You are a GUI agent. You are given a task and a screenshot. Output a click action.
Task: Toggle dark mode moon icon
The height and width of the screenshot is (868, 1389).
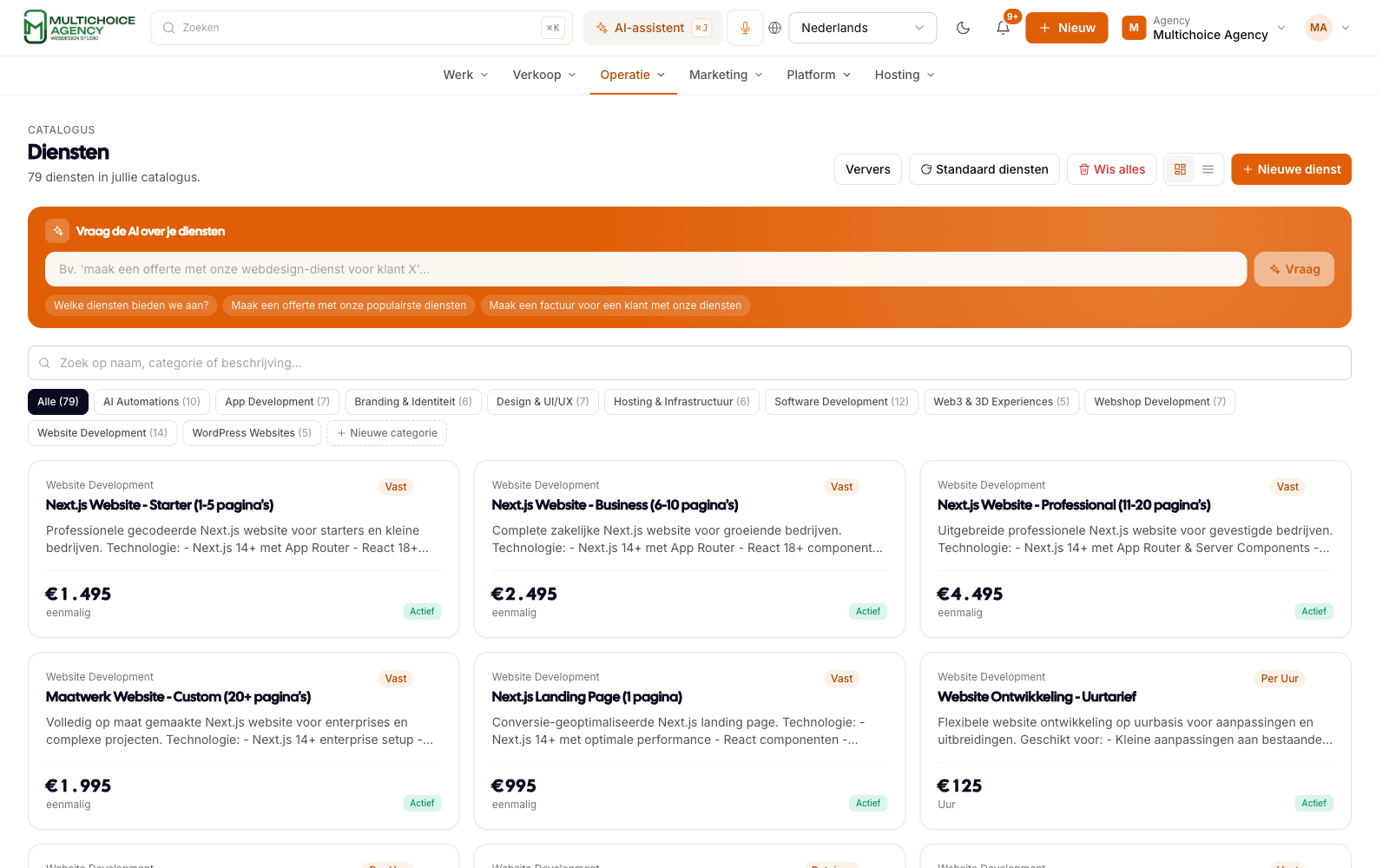pyautogui.click(x=963, y=28)
